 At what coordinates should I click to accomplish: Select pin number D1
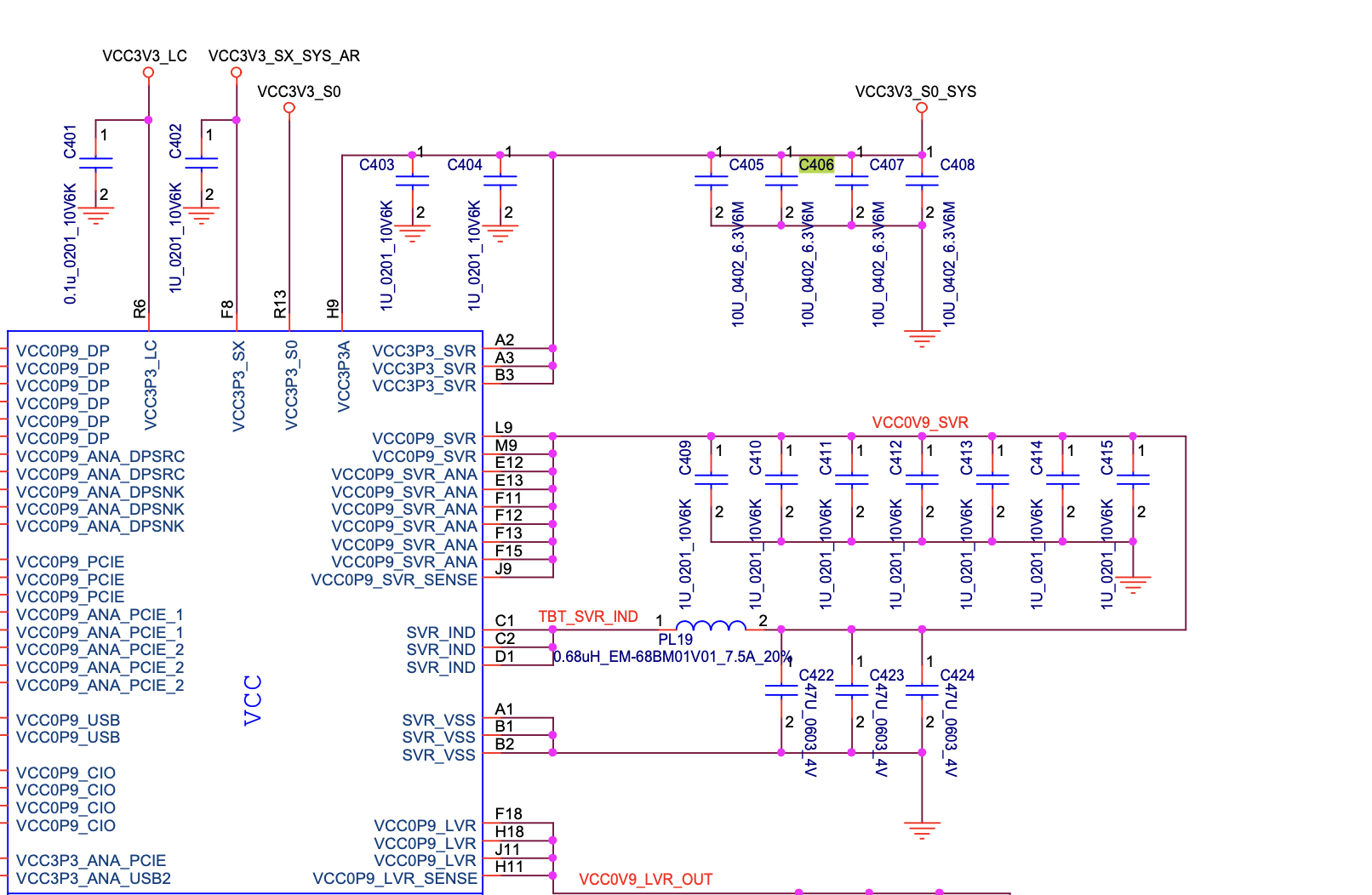pos(505,656)
